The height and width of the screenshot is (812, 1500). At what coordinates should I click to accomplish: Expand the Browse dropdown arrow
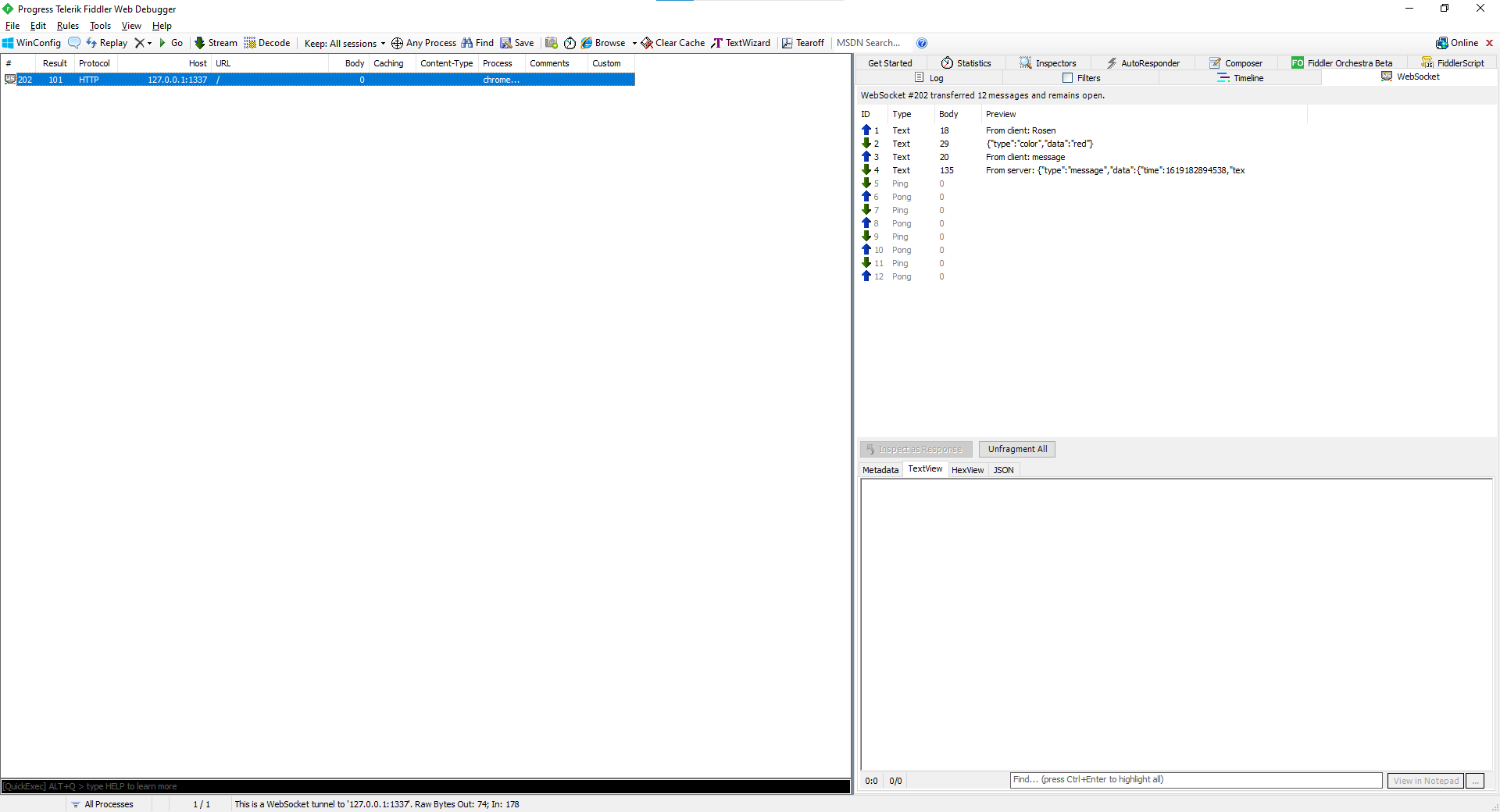point(634,44)
